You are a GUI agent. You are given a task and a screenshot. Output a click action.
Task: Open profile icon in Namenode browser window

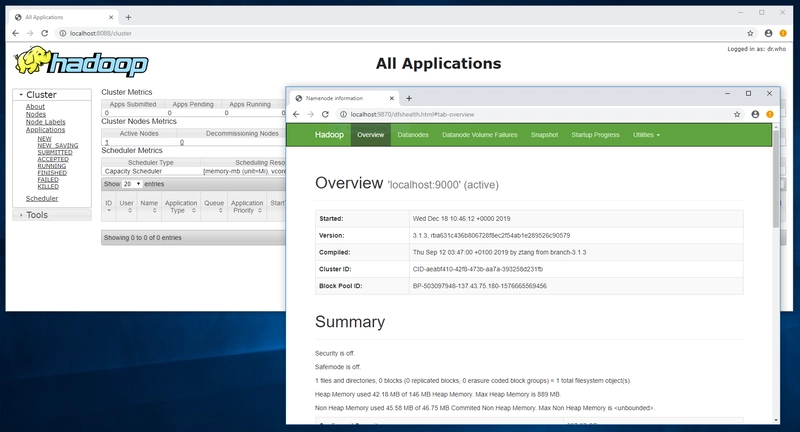(754, 115)
